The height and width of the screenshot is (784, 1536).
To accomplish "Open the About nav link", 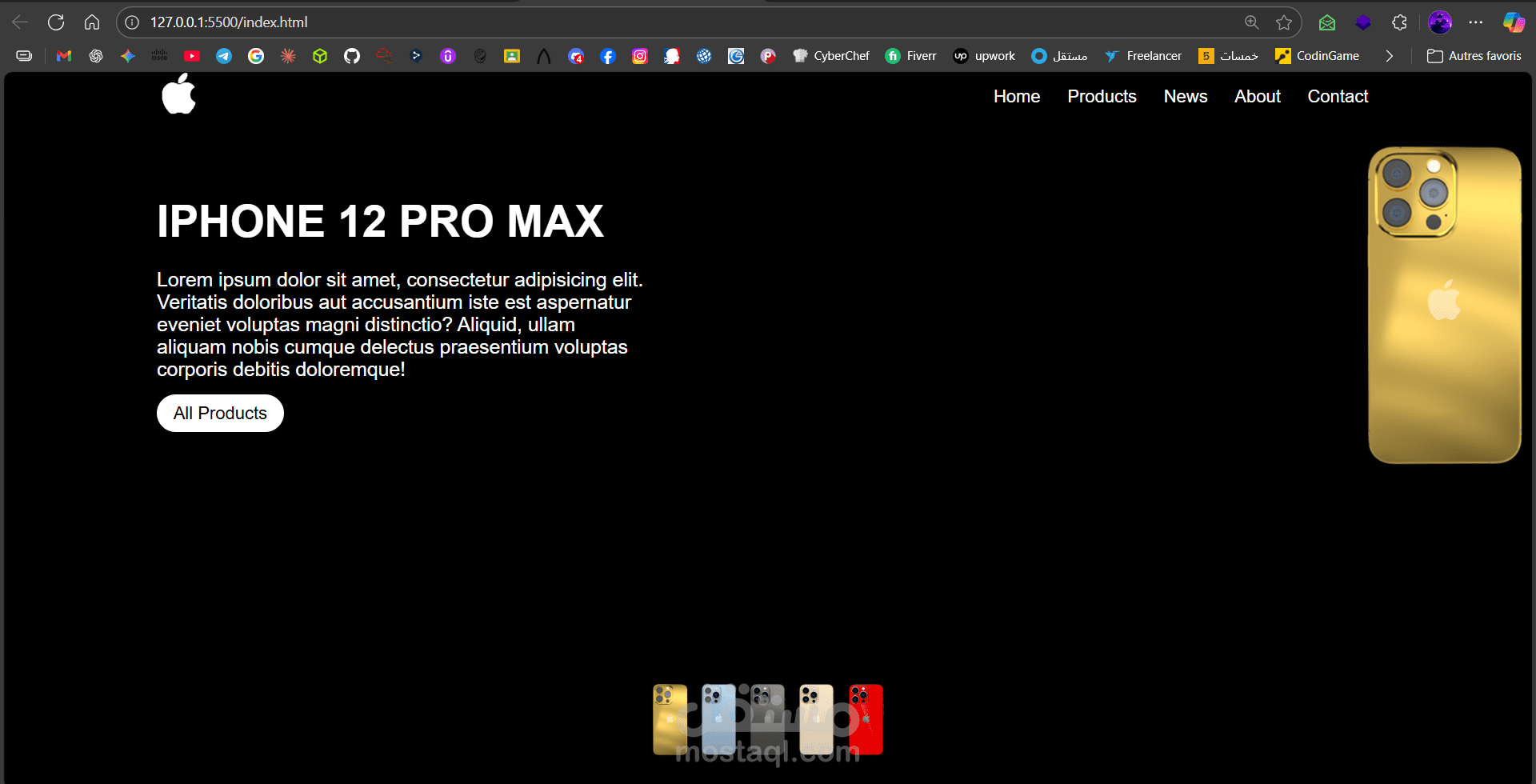I will point(1258,96).
